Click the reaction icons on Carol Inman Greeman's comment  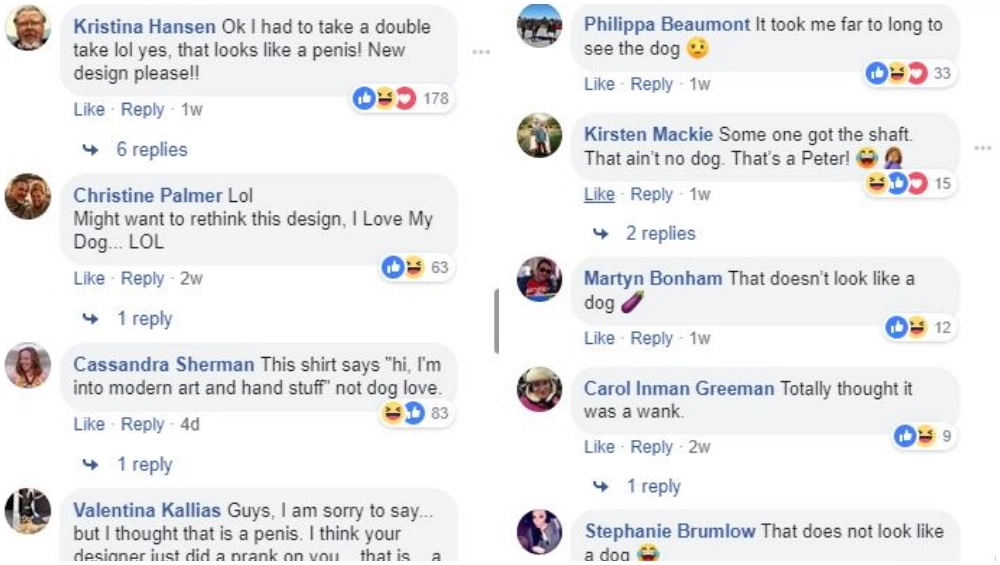[x=915, y=435]
